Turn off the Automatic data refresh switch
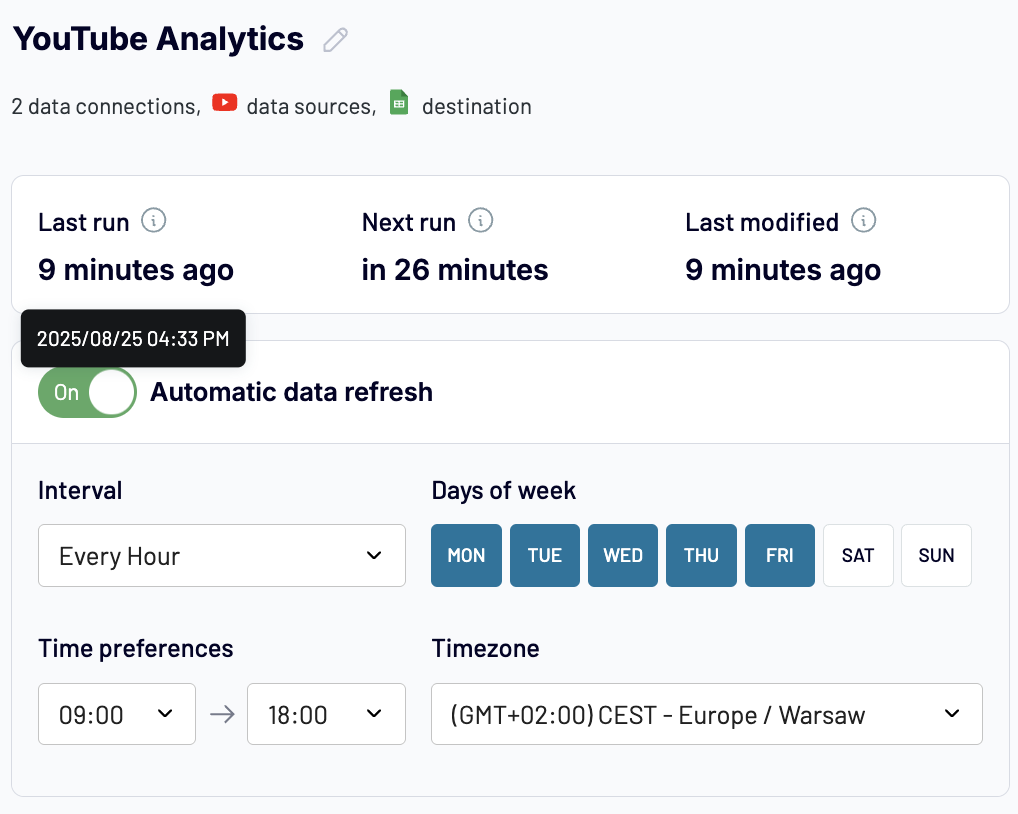The height and width of the screenshot is (814, 1018). (x=87, y=392)
